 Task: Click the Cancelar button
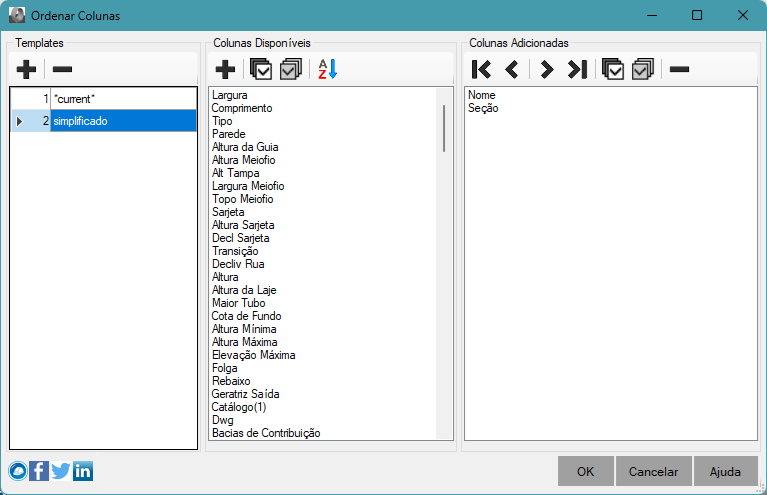[x=654, y=472]
